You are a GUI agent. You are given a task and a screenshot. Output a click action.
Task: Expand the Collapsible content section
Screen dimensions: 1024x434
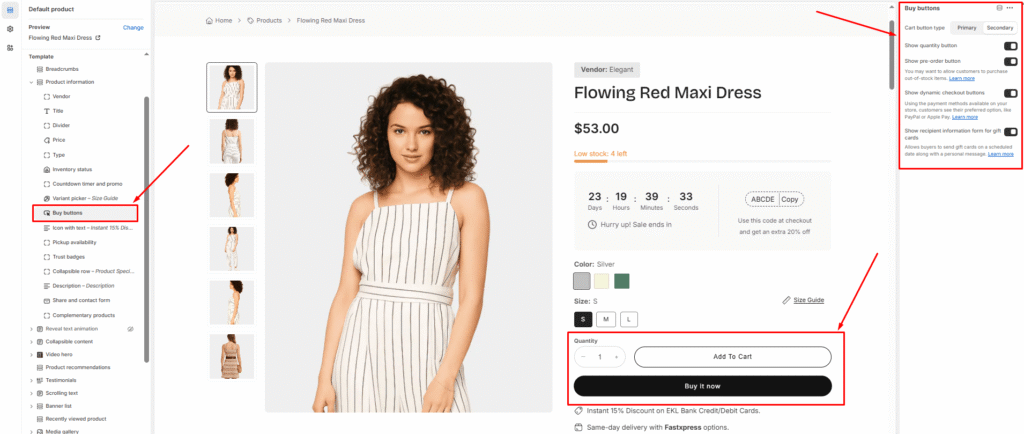click(30, 341)
